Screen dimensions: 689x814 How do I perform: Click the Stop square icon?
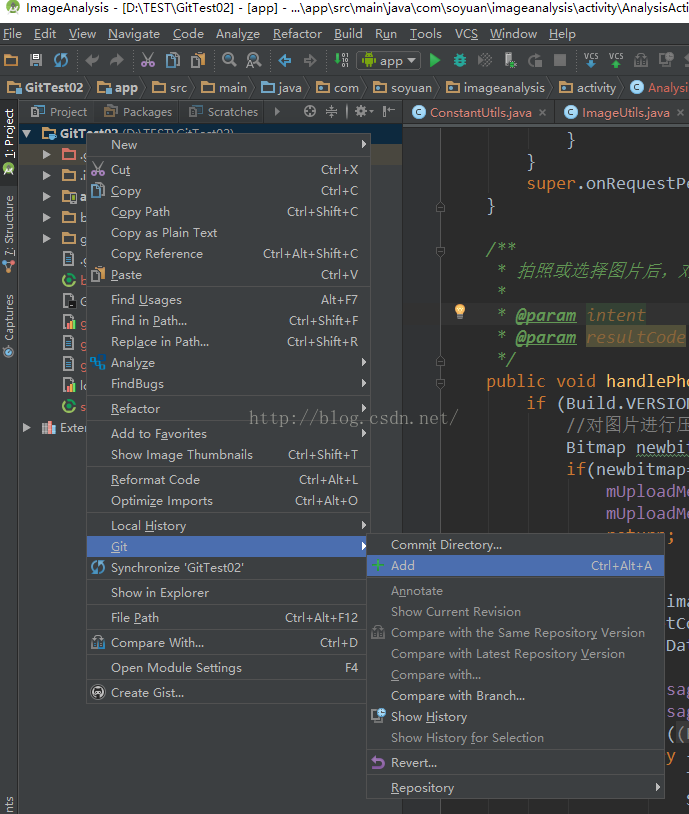click(x=560, y=60)
